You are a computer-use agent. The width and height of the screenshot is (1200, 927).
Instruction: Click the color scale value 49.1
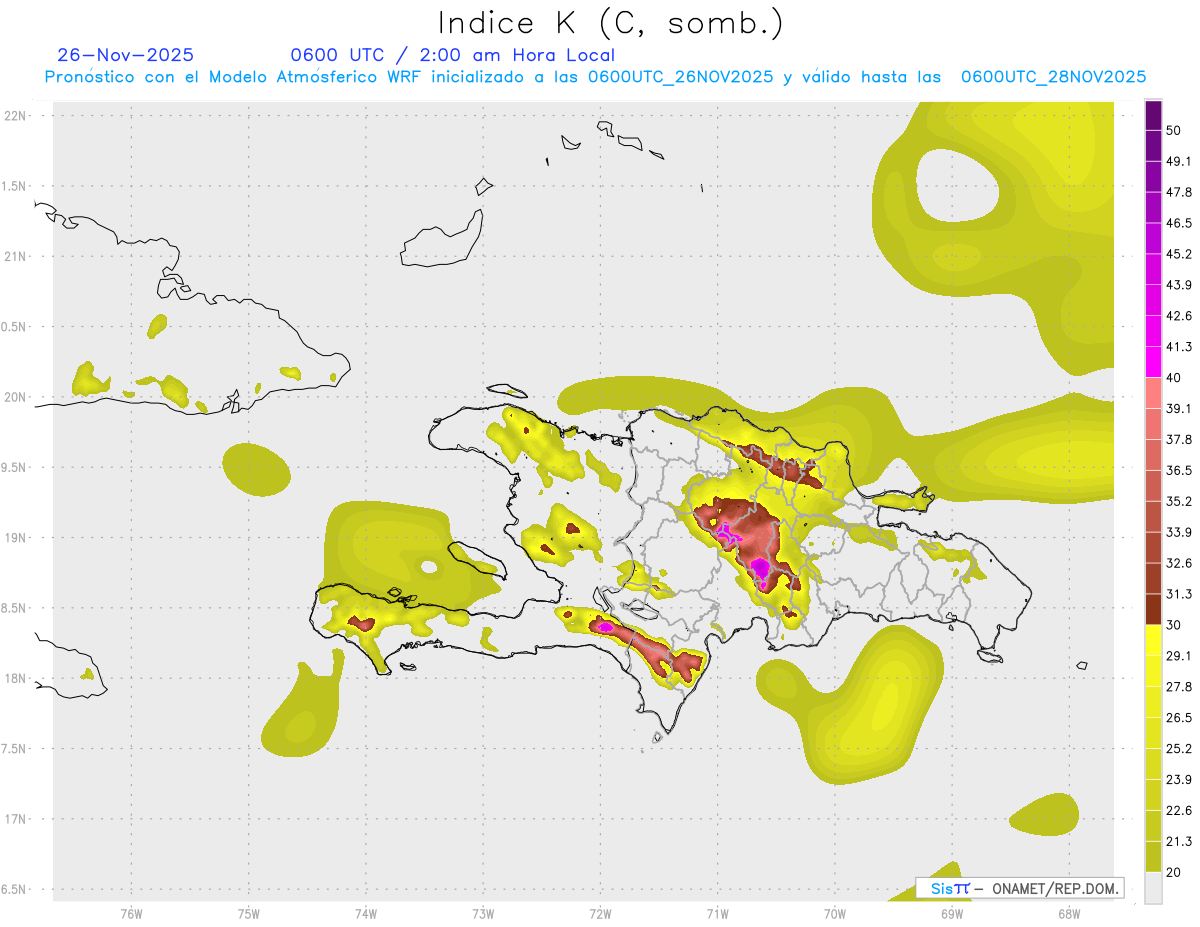(1179, 161)
